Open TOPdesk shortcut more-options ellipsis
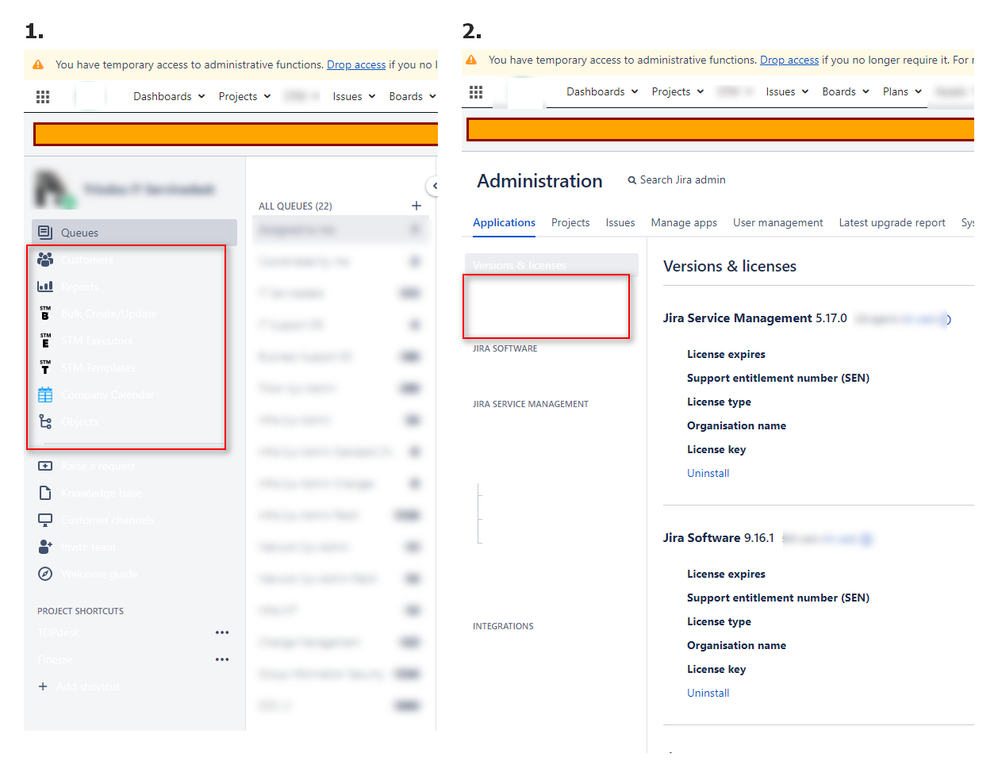998x777 pixels. (222, 633)
